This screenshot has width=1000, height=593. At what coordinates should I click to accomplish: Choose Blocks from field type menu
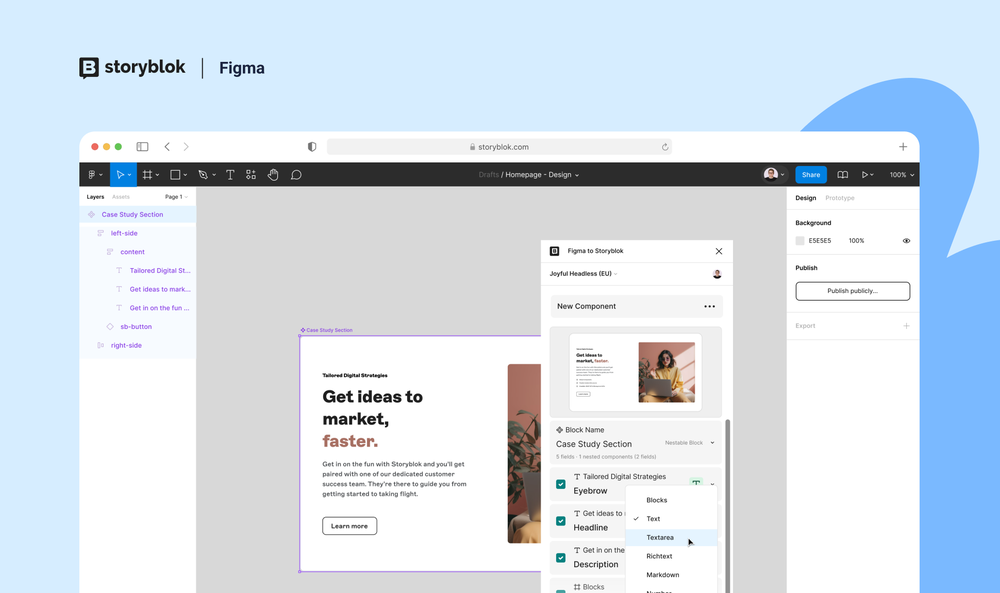coord(671,501)
